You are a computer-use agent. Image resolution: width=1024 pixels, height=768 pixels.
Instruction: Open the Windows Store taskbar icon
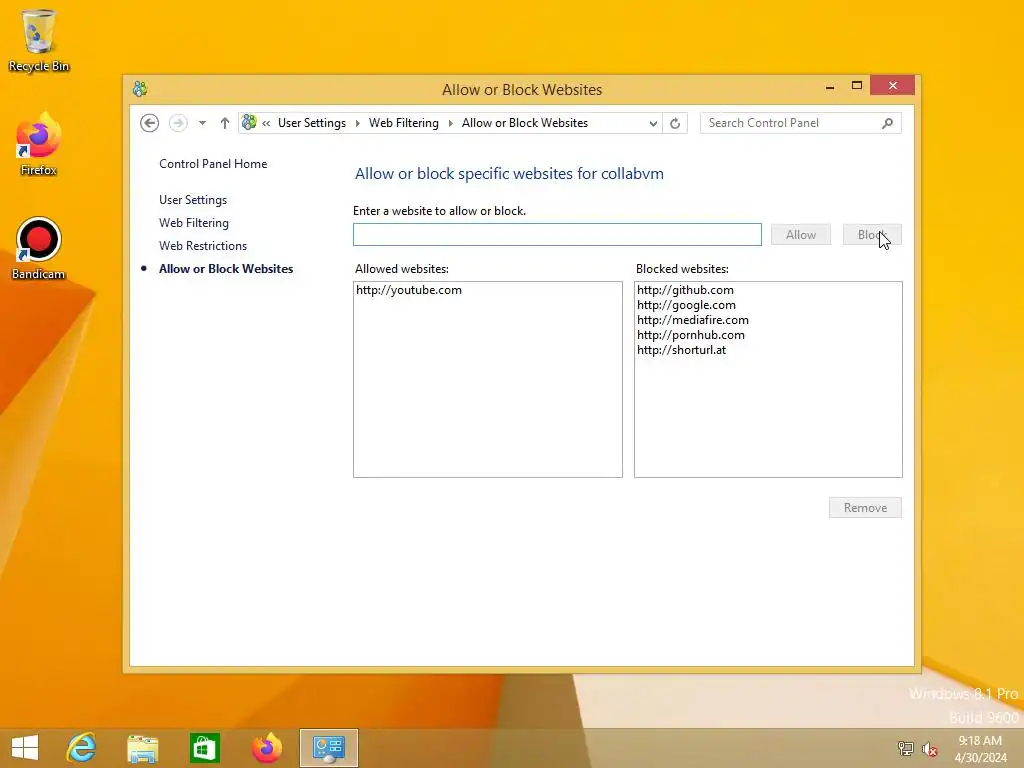[204, 748]
